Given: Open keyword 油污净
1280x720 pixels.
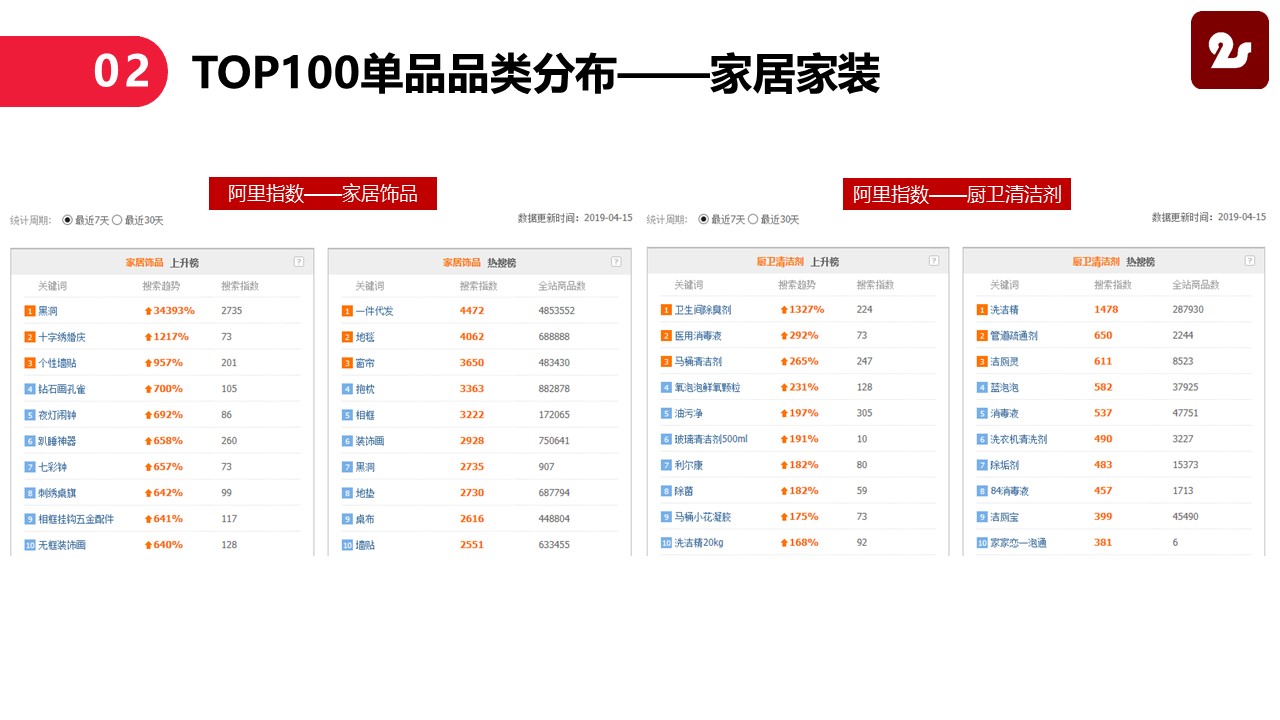Looking at the screenshot, I should pos(689,414).
